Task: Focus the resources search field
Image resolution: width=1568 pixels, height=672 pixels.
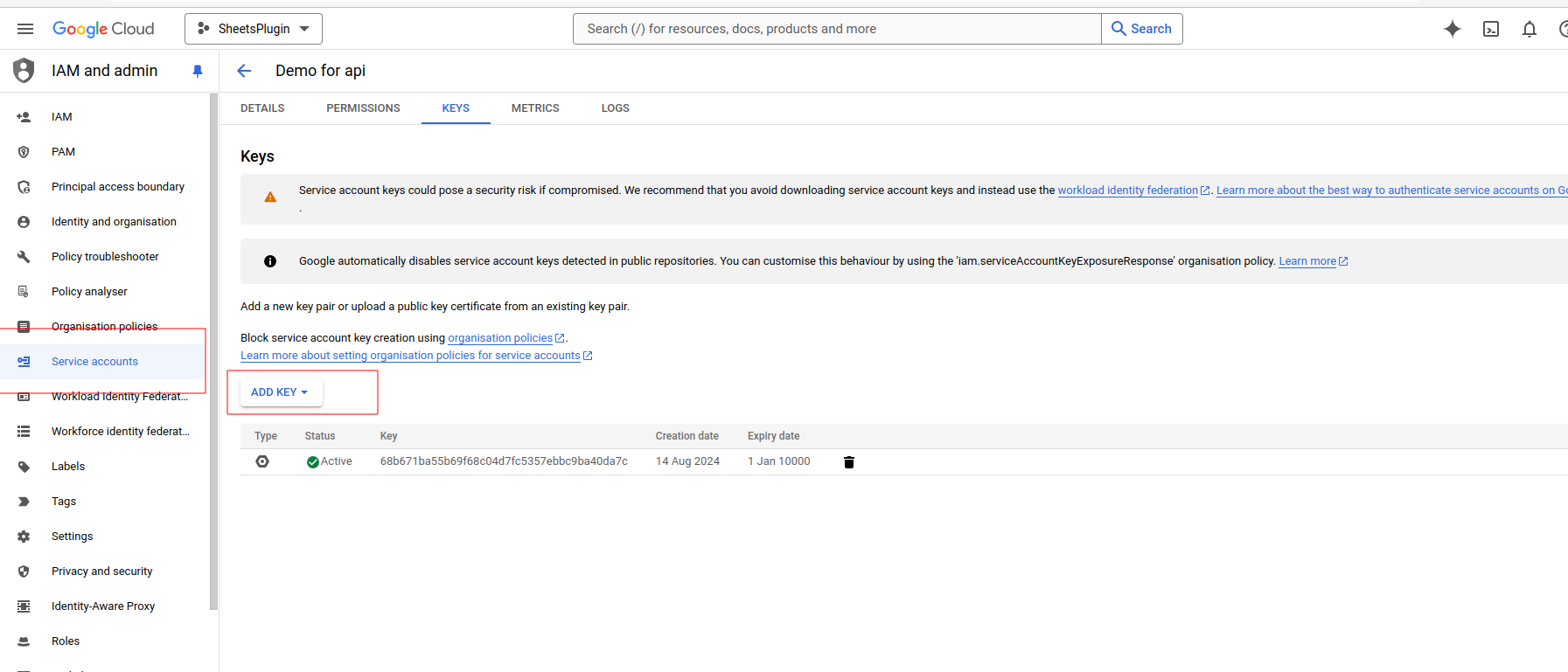Action: point(836,29)
